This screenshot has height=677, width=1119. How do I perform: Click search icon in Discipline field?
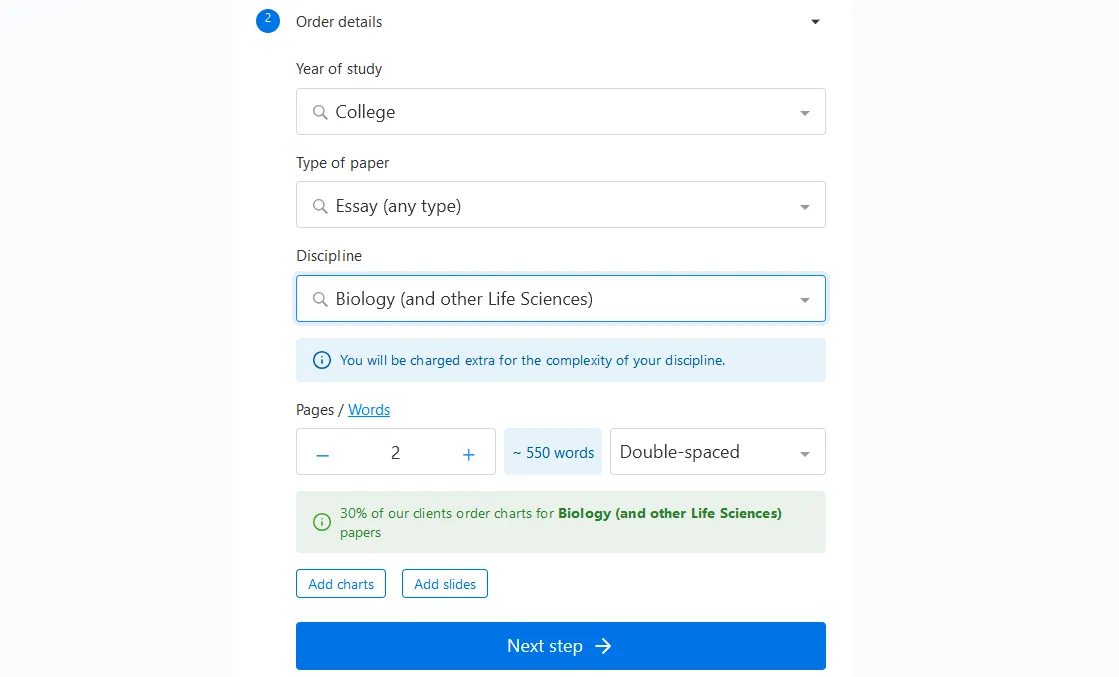point(320,299)
